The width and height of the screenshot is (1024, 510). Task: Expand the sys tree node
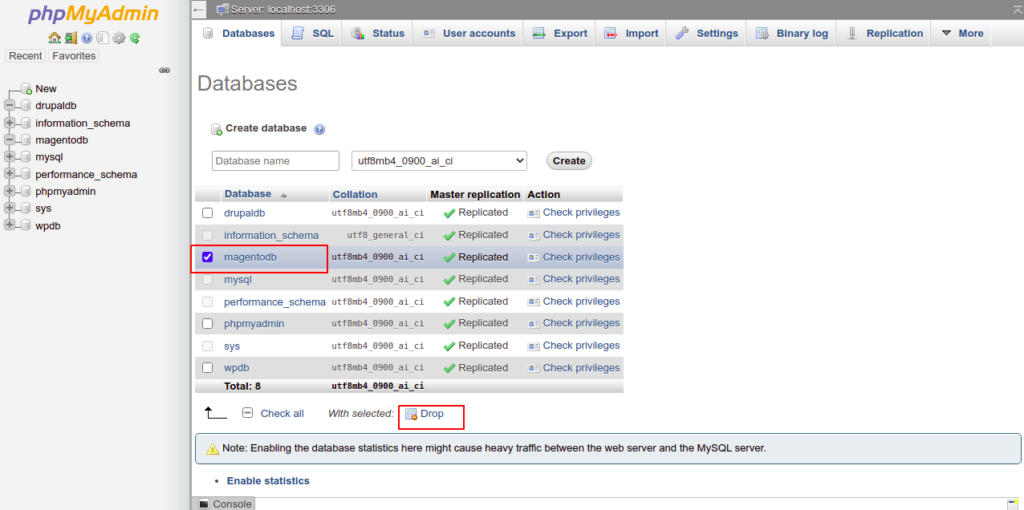point(9,208)
